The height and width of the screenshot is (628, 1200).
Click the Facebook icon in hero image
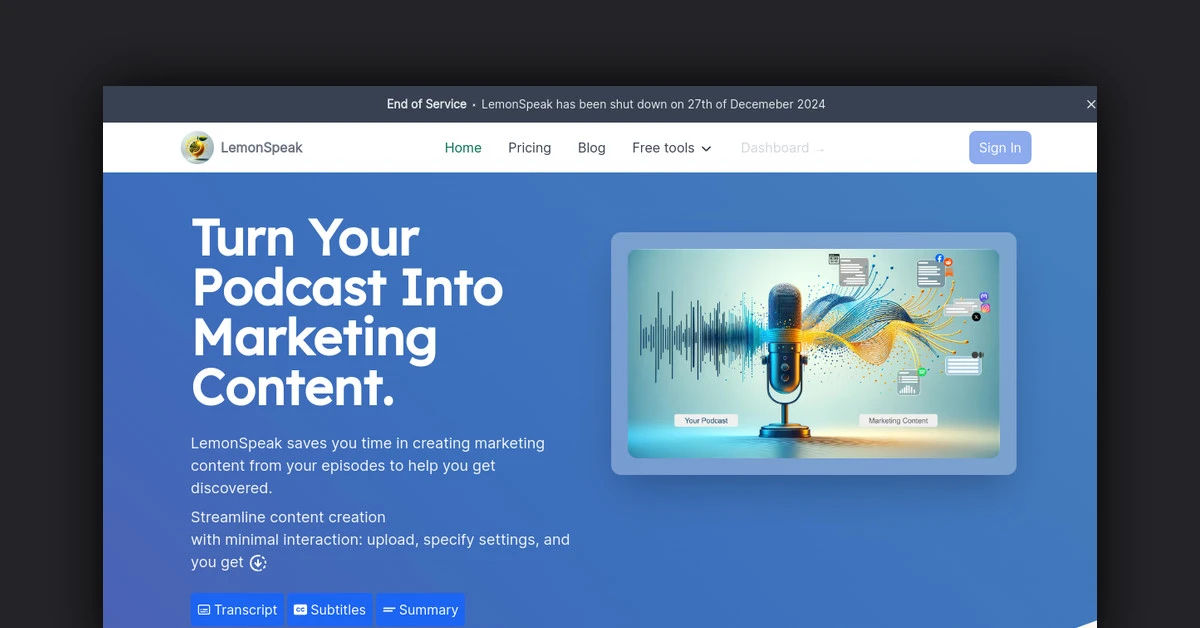(939, 259)
